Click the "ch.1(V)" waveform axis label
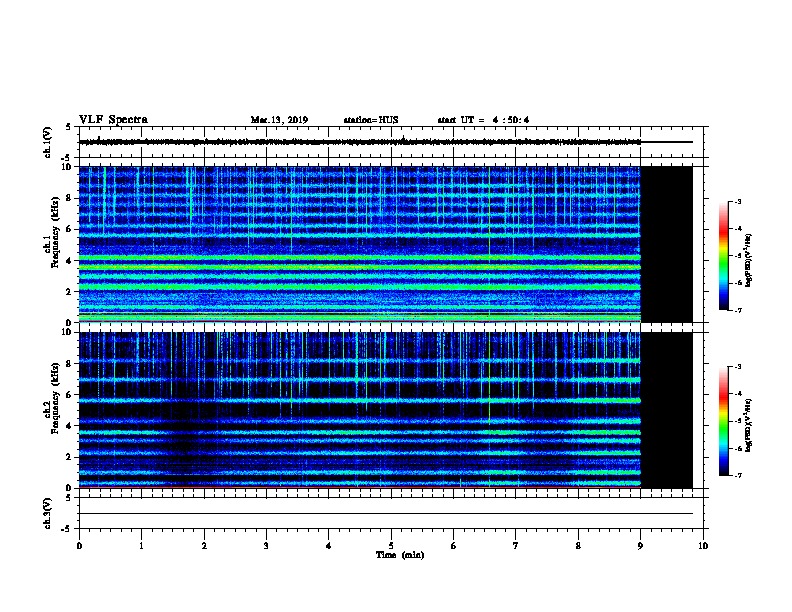The image size is (792, 612). 48,142
